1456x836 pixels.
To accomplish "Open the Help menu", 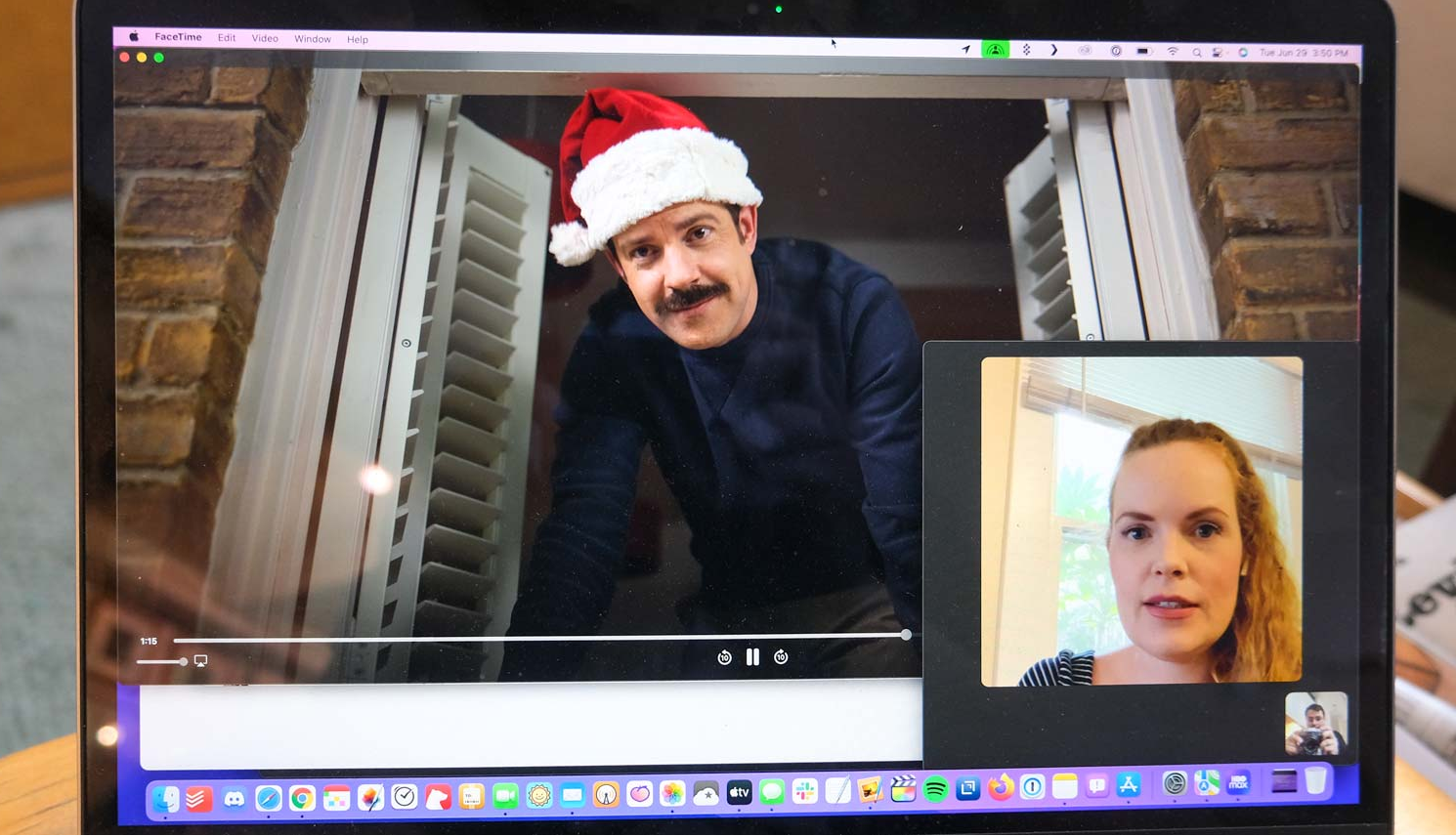I will point(358,40).
